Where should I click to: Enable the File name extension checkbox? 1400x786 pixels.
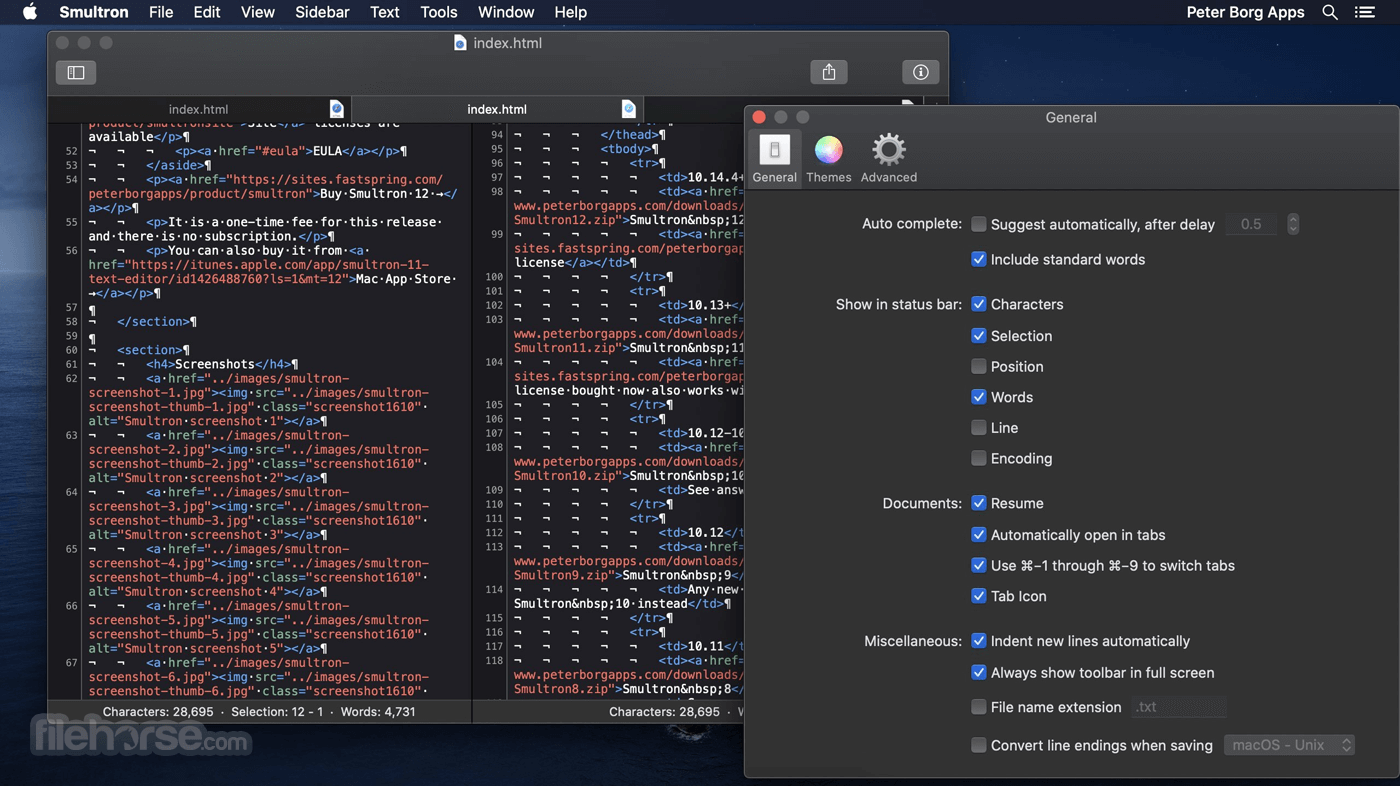979,707
